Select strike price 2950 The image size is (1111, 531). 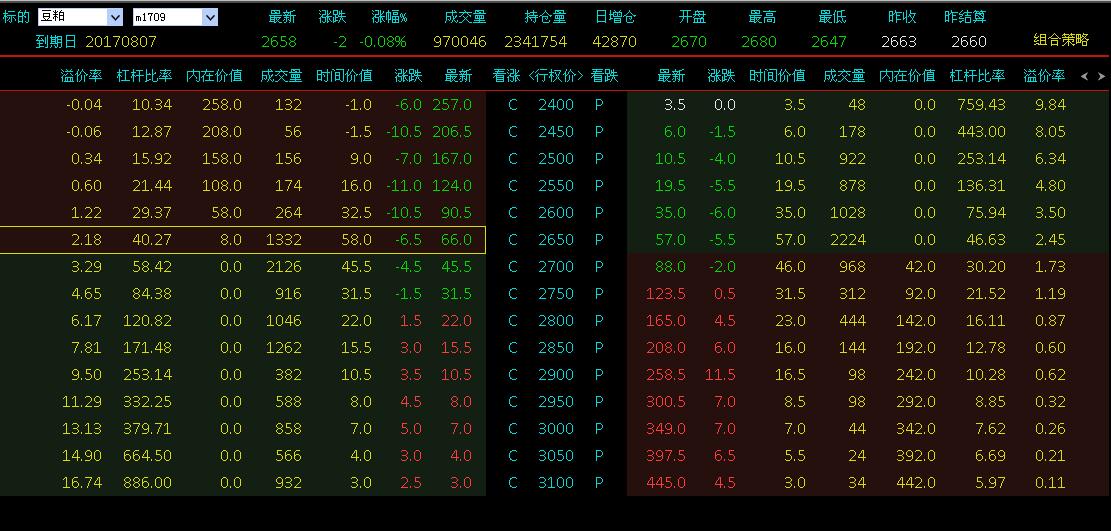coord(556,401)
